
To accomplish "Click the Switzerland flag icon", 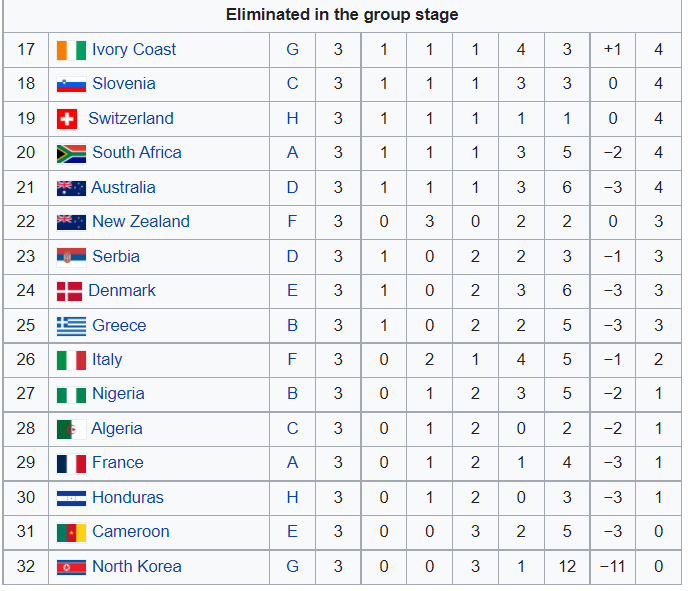I will pyautogui.click(x=67, y=119).
